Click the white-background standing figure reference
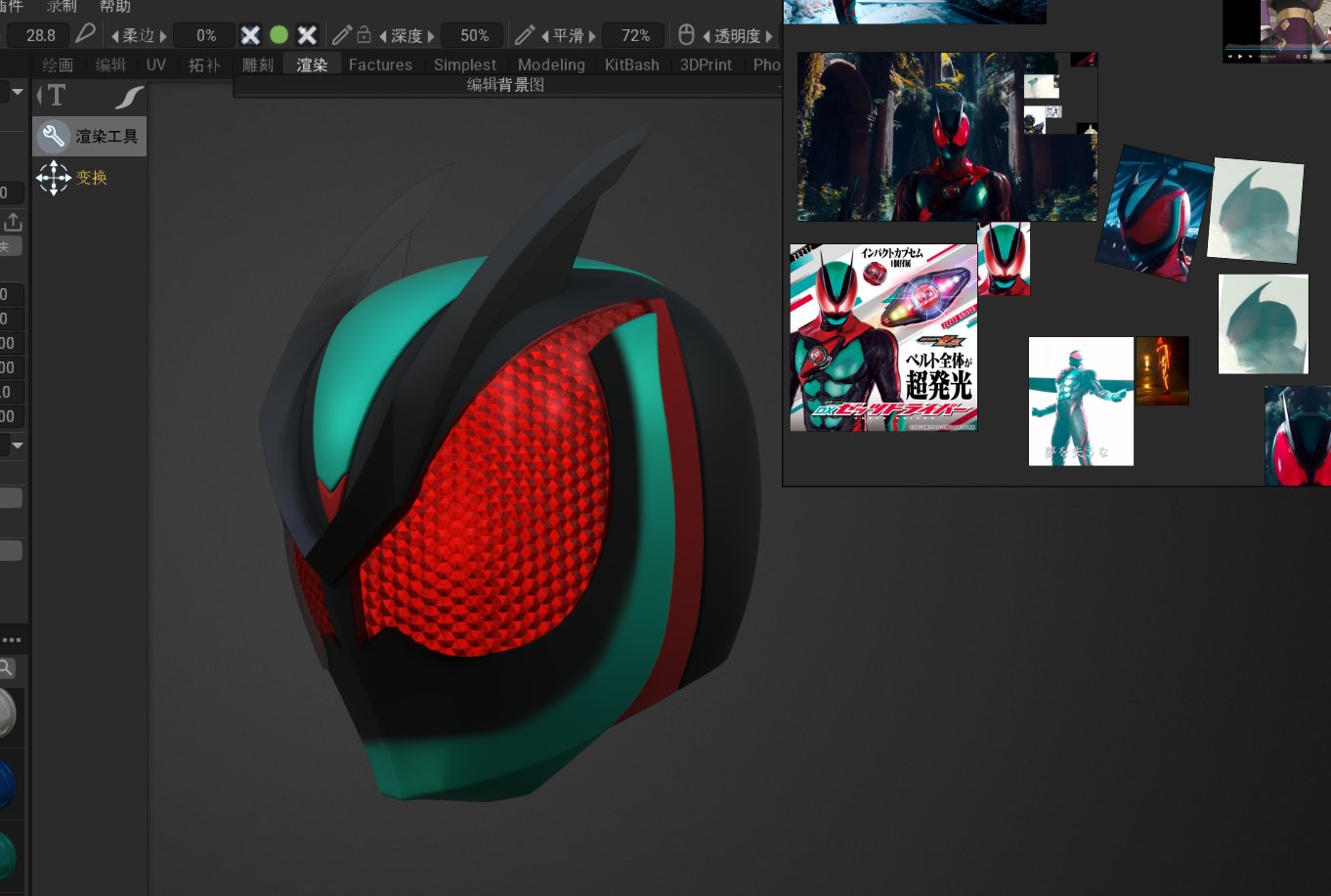 1081,402
